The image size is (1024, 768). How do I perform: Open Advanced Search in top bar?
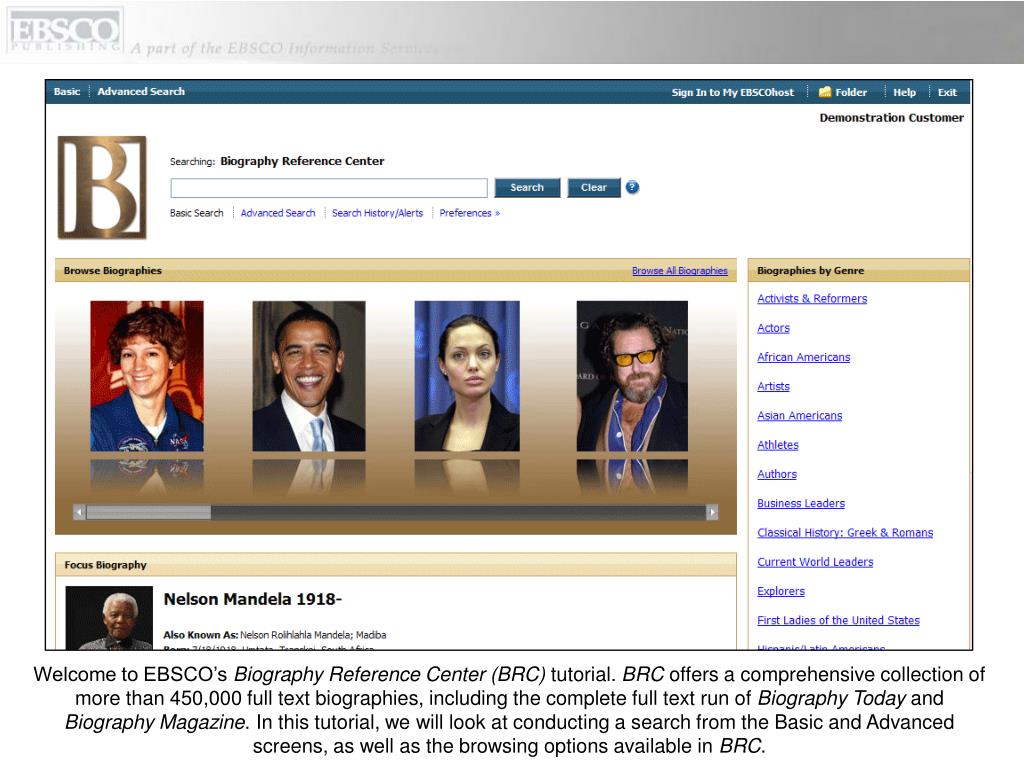point(141,91)
